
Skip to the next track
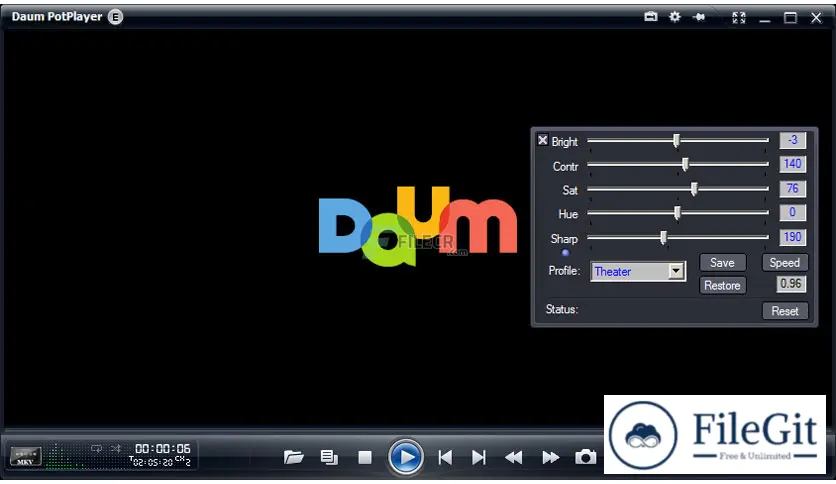click(479, 457)
